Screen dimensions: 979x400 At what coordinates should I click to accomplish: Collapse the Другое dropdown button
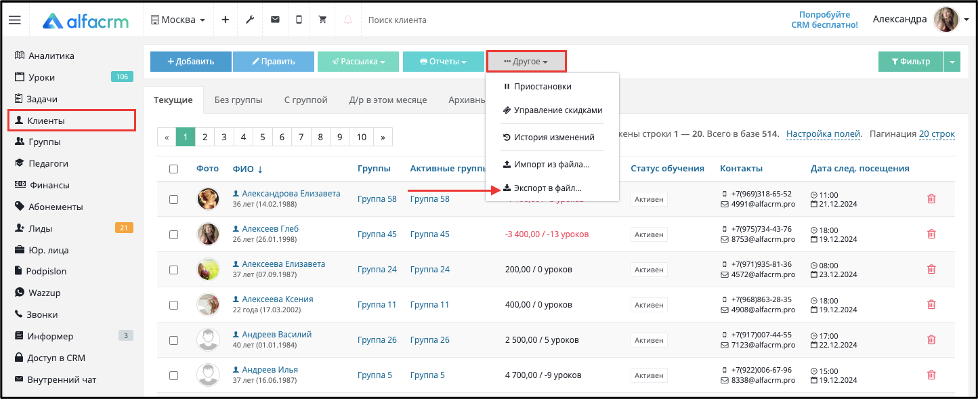(526, 62)
